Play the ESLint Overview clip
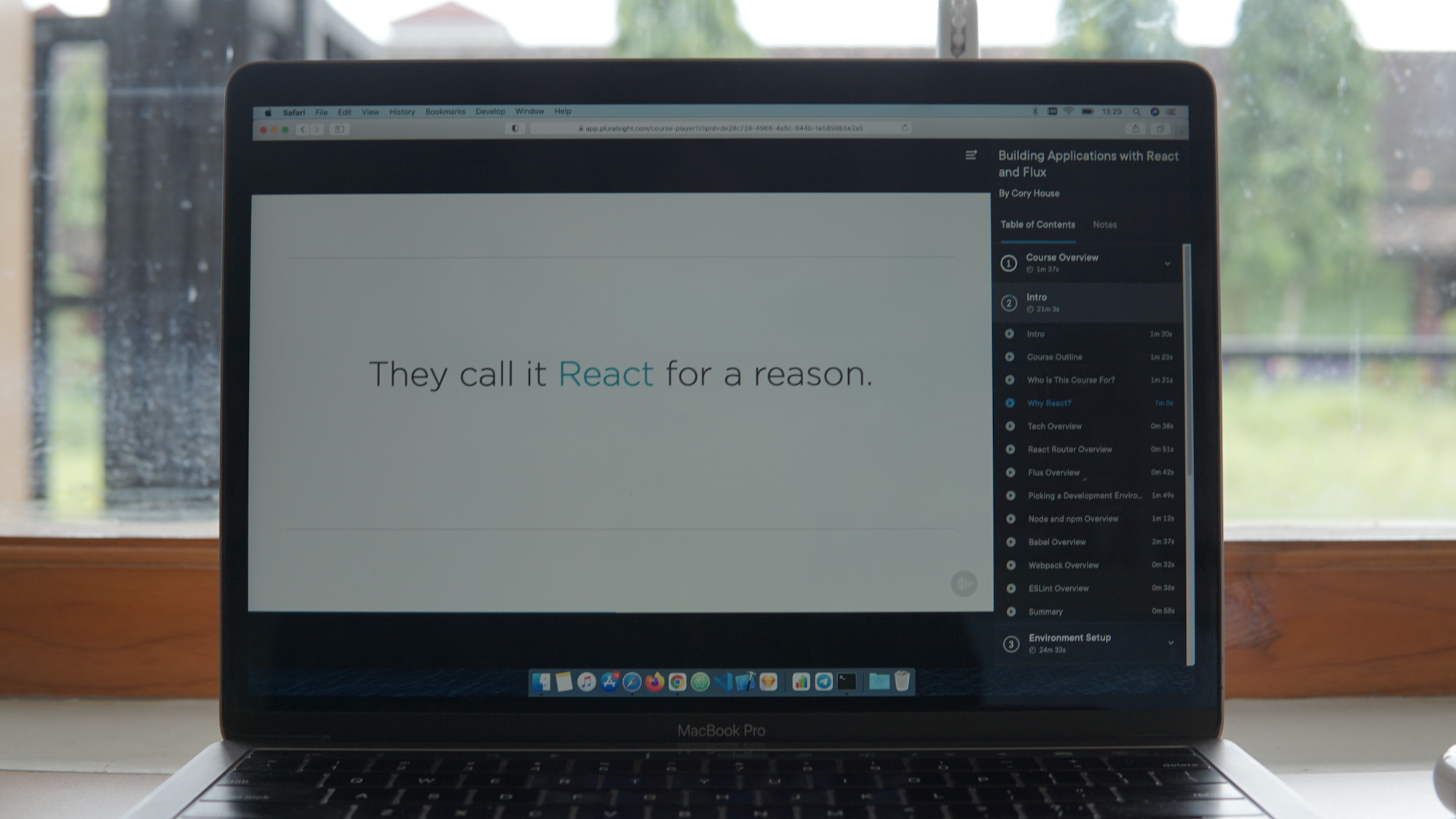1456x819 pixels. [x=1091, y=588]
